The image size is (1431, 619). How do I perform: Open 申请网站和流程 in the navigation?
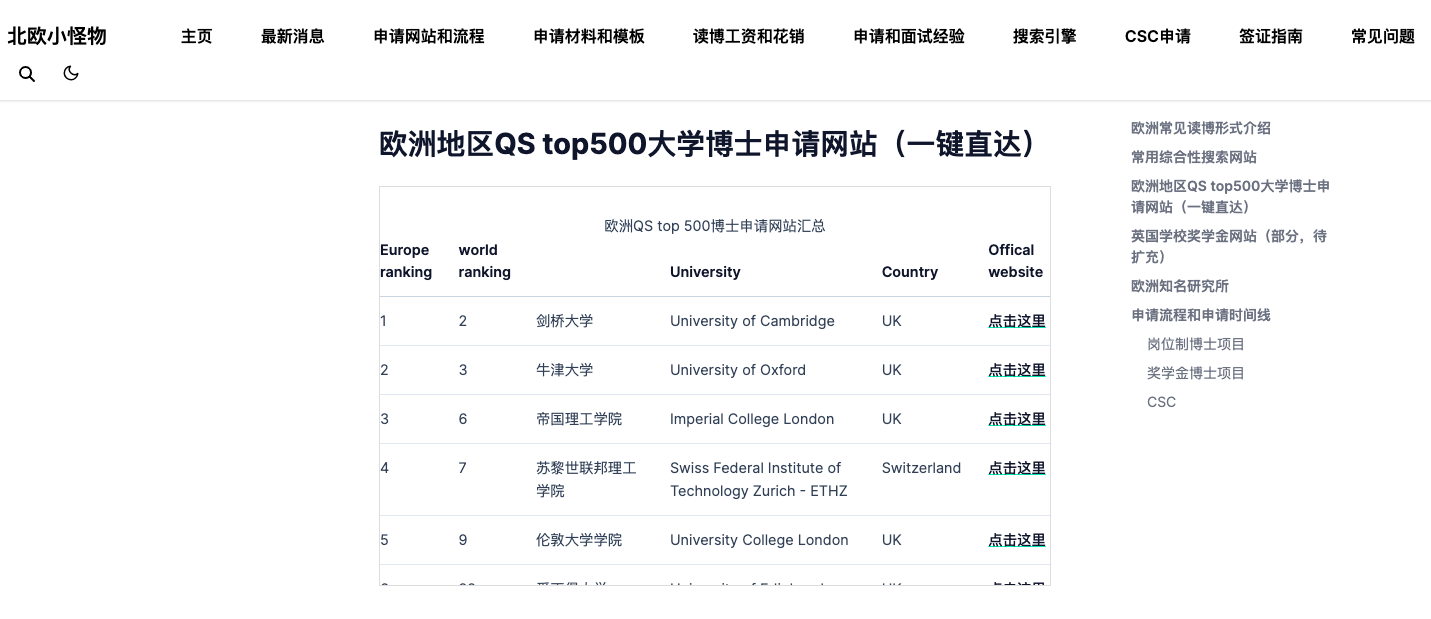(x=429, y=37)
